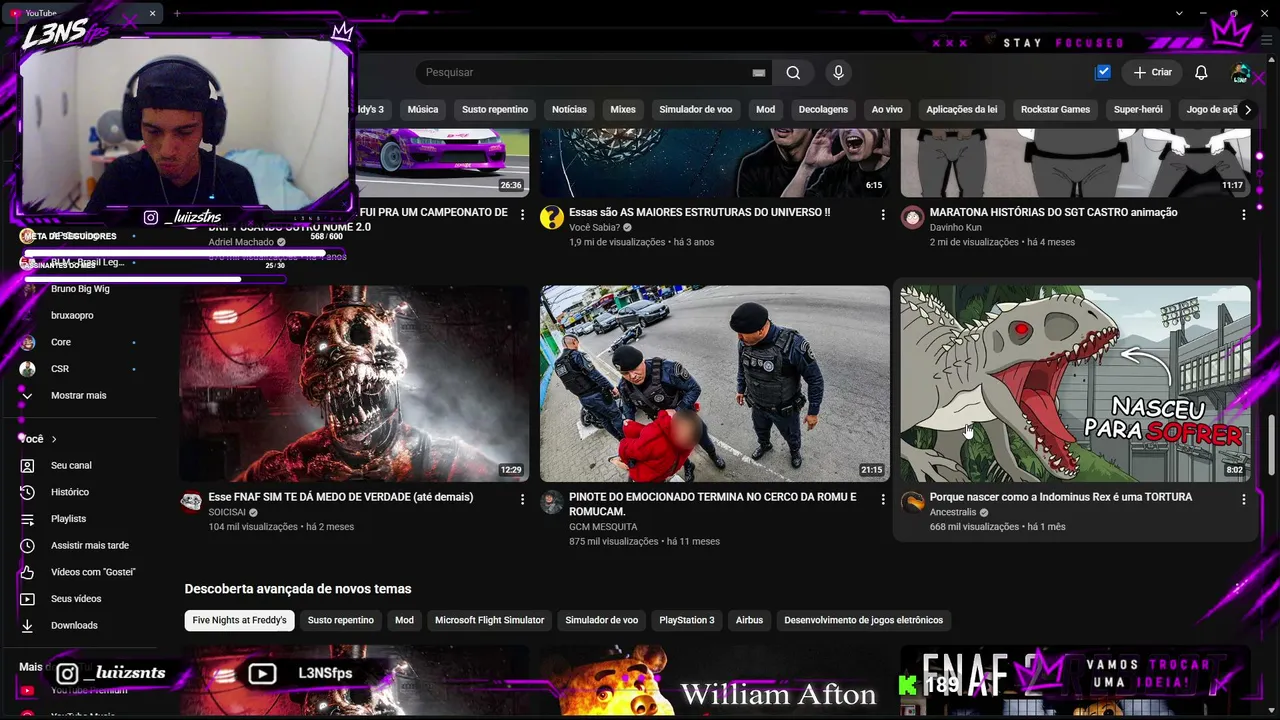Start voice search with the microphone icon
This screenshot has width=1280, height=720.
839,73
